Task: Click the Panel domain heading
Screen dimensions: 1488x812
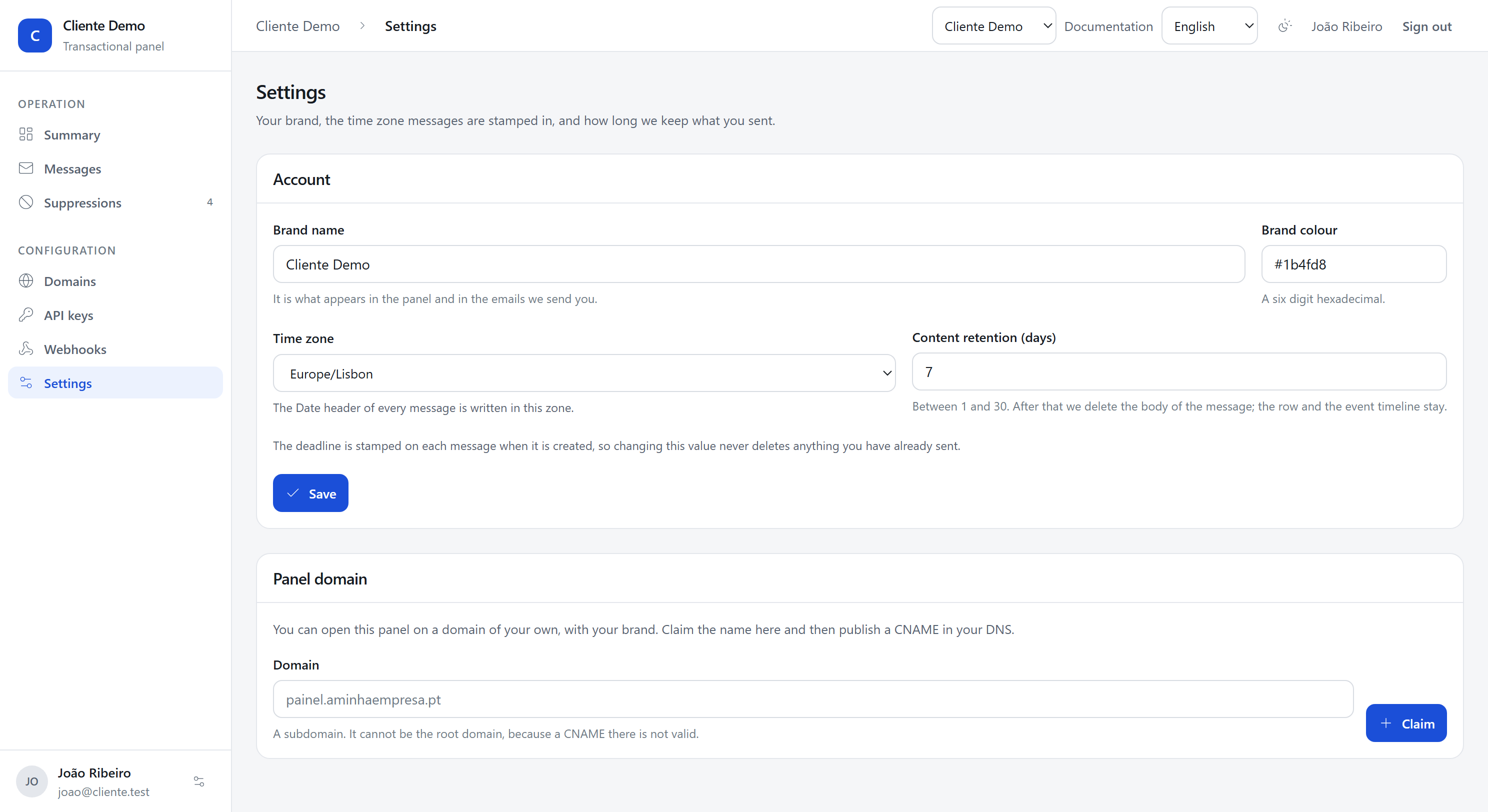Action: tap(319, 578)
